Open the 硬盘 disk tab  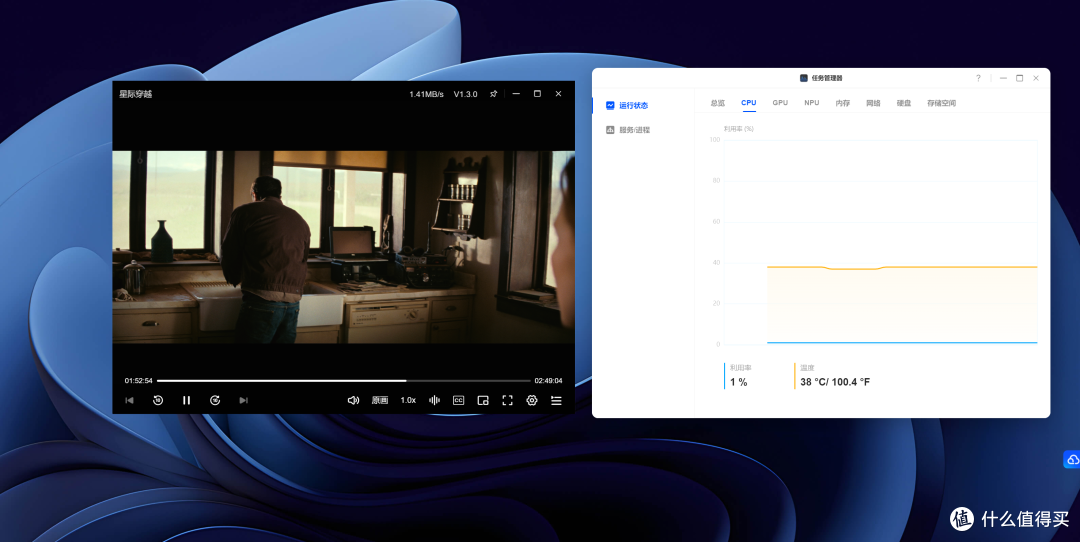click(x=904, y=103)
